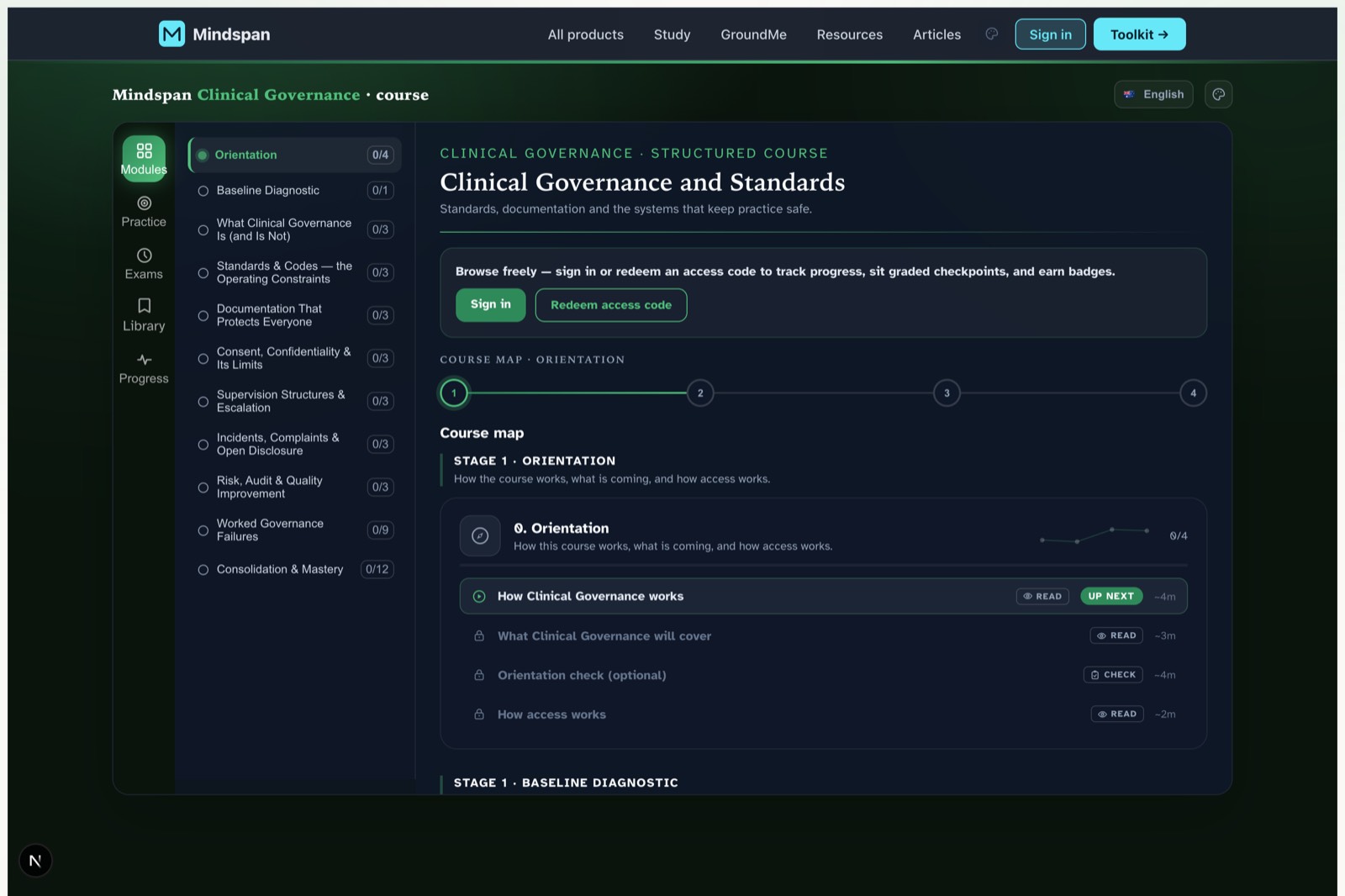Click Stage 1 · Baseline Diagnostic heading
This screenshot has width=1345, height=896.
point(566,783)
